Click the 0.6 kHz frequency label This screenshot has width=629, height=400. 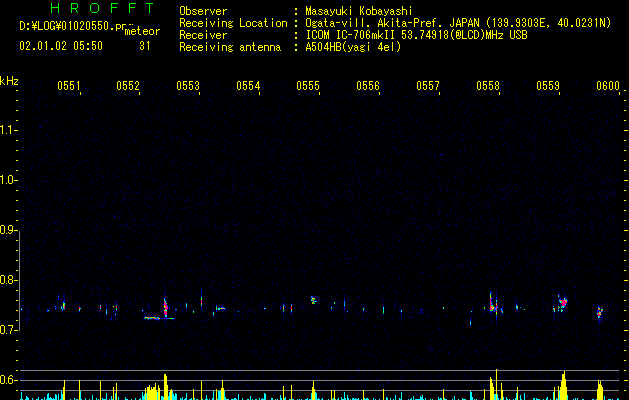pyautogui.click(x=9, y=380)
